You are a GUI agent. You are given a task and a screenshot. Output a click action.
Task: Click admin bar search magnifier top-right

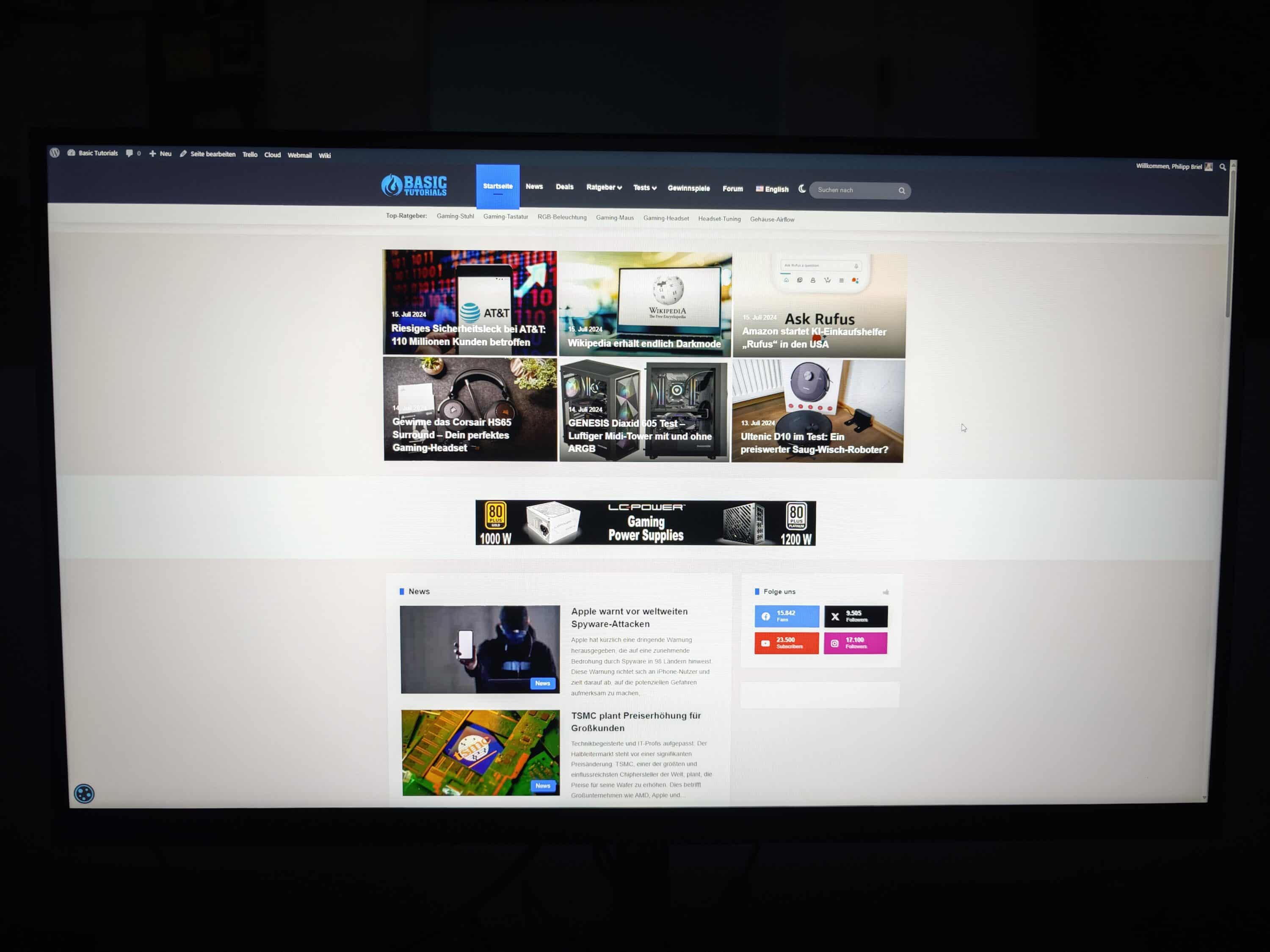click(1222, 167)
